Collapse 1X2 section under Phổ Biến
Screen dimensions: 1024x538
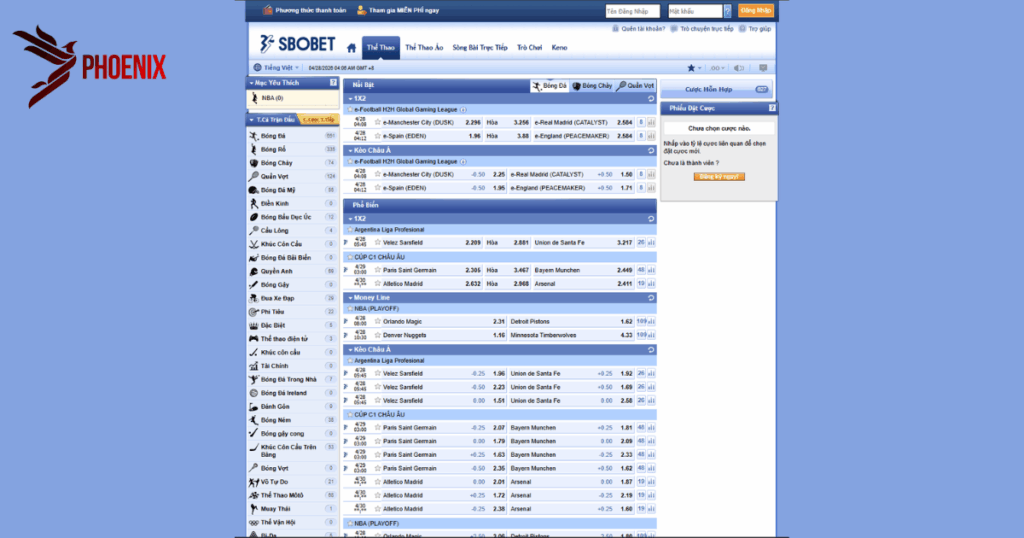350,219
